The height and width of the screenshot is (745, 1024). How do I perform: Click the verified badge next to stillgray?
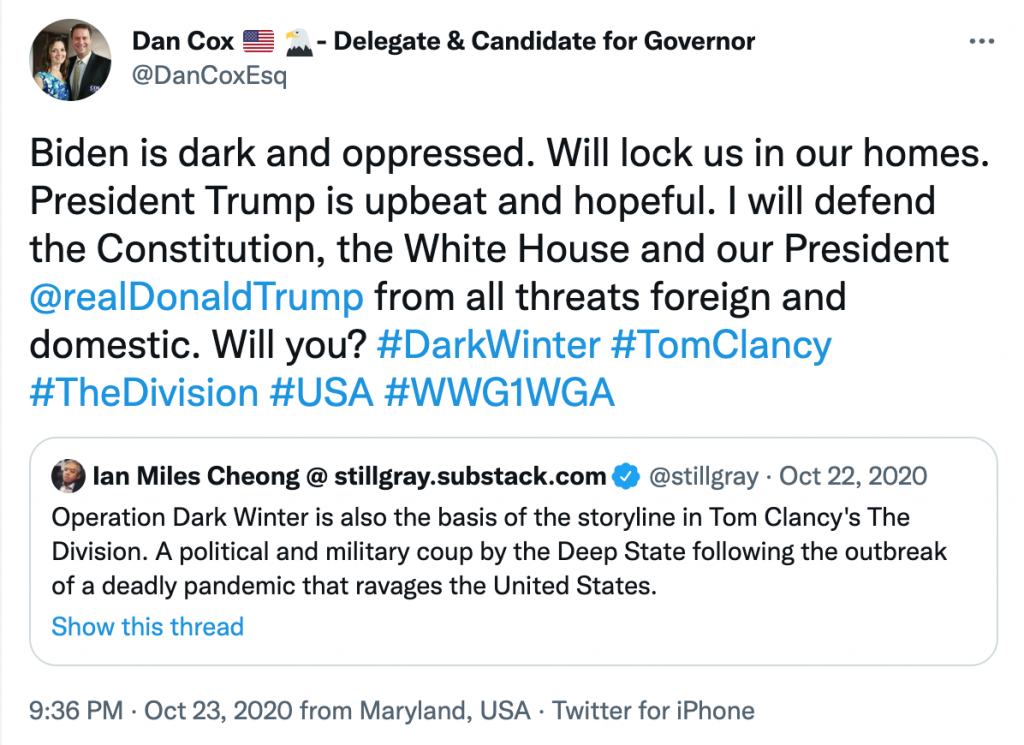point(626,476)
